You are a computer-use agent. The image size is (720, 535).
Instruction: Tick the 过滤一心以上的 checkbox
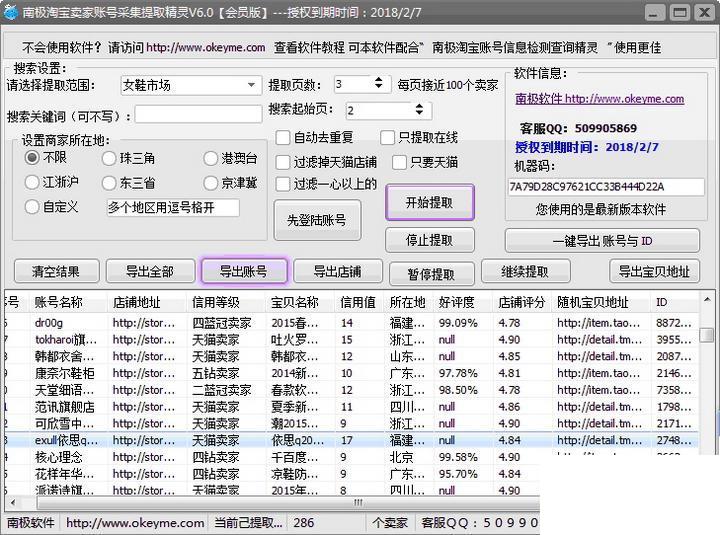tap(283, 184)
